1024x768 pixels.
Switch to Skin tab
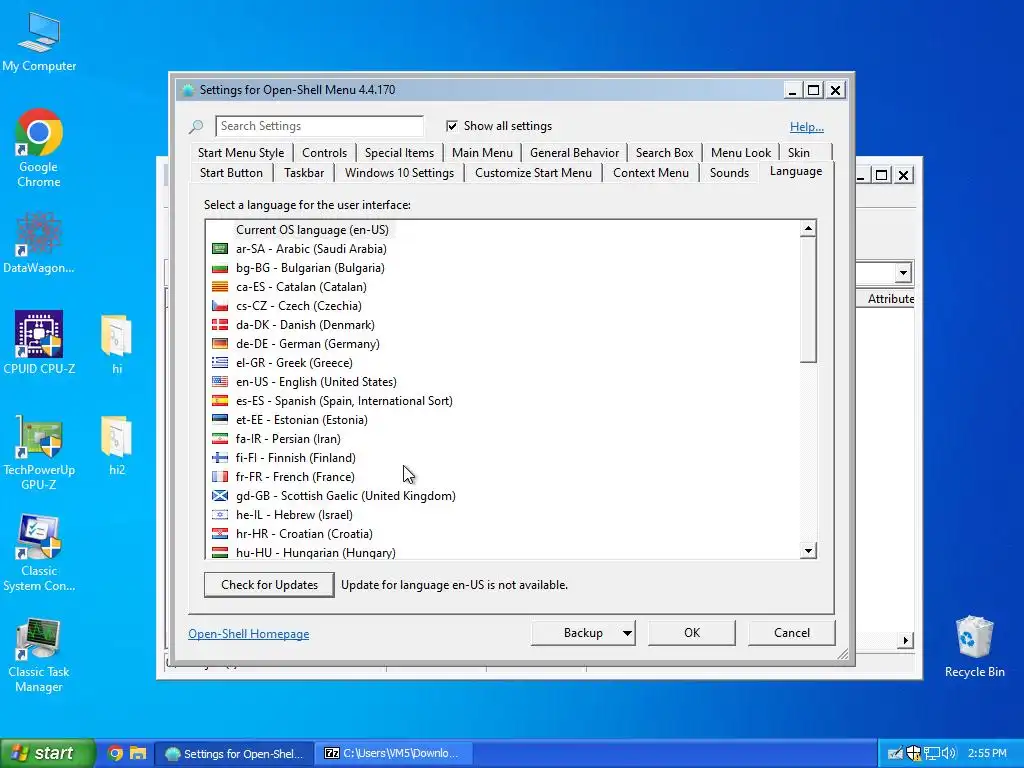798,153
